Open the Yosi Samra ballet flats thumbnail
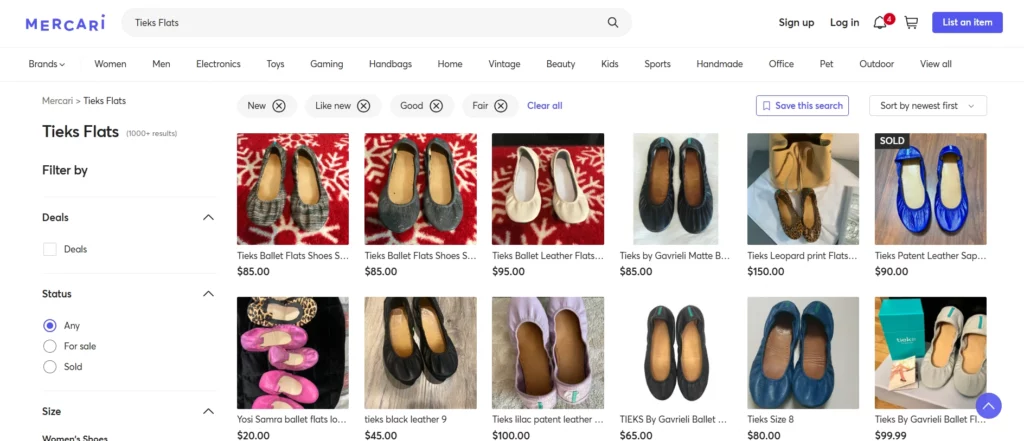The width and height of the screenshot is (1024, 441). 293,353
